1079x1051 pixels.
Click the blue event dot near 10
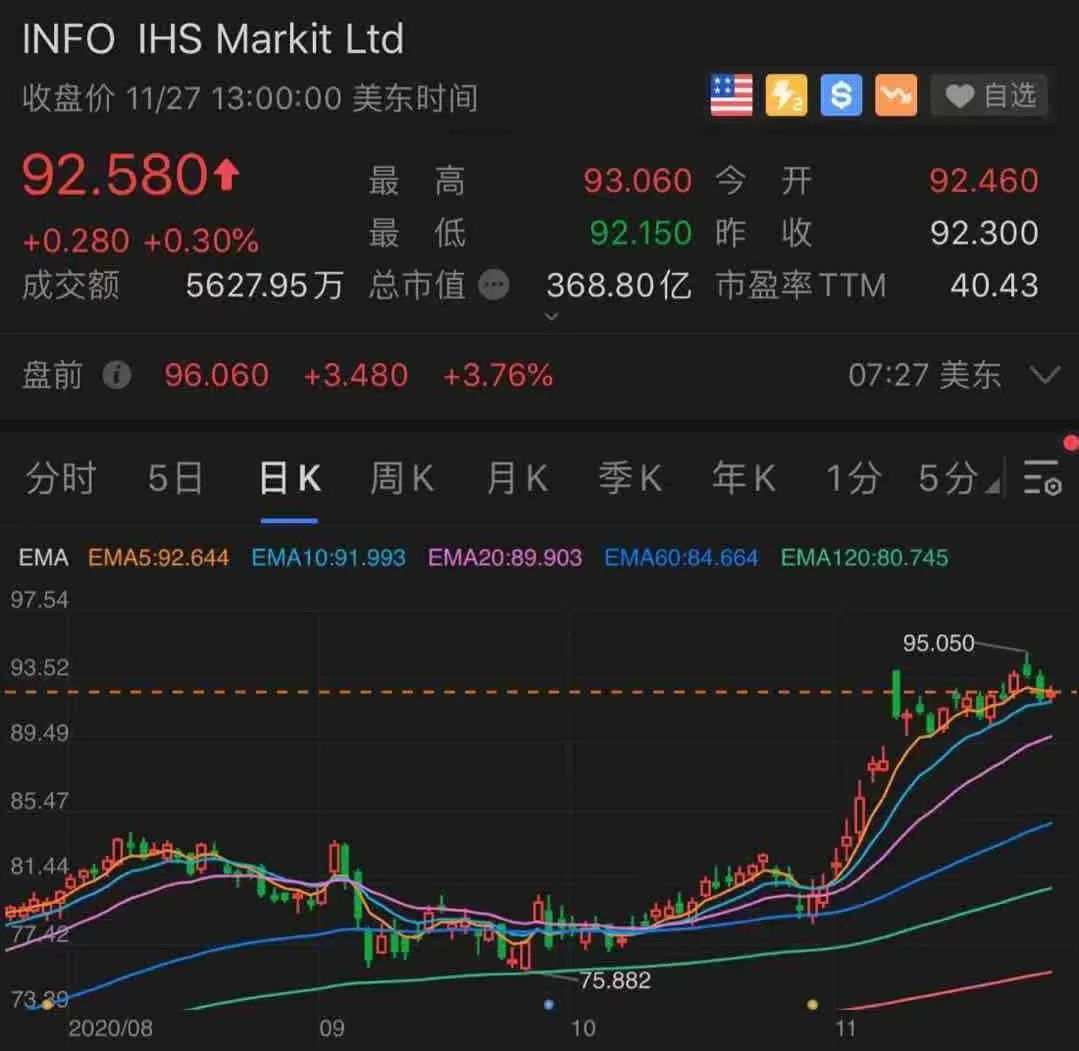(x=548, y=1005)
